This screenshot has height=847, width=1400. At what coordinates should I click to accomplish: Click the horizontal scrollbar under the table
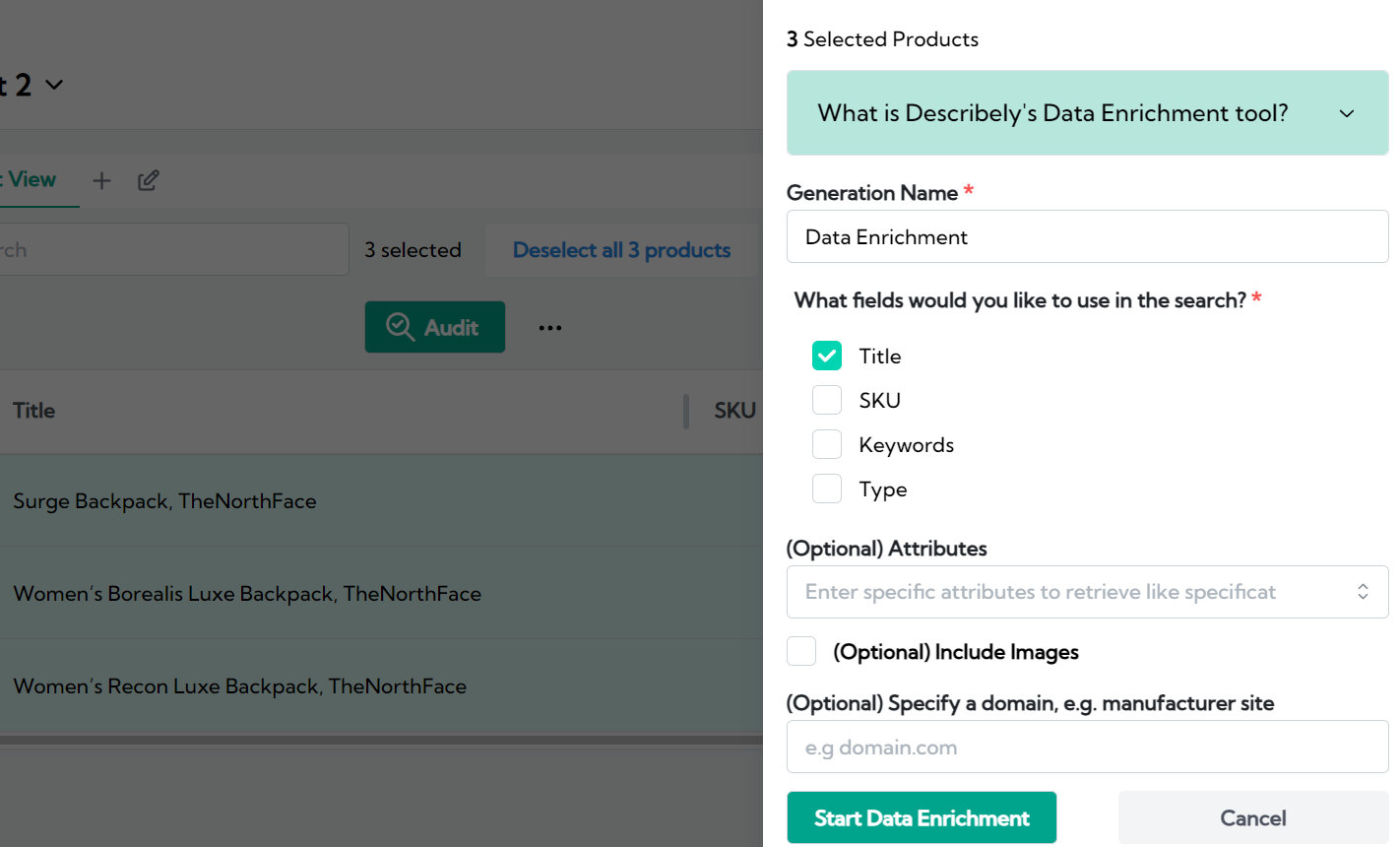coord(381,740)
